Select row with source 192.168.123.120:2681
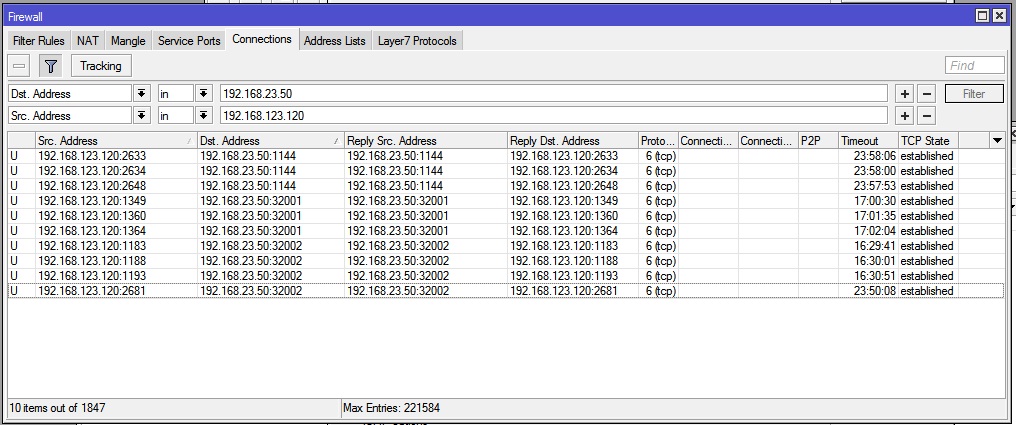The height and width of the screenshot is (425, 1016). [506, 291]
